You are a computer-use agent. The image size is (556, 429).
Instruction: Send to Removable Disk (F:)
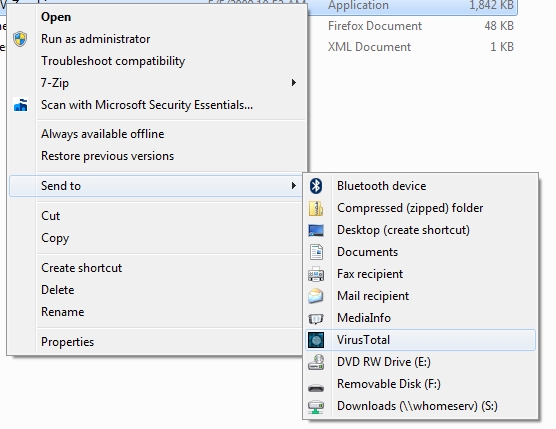tap(420, 384)
